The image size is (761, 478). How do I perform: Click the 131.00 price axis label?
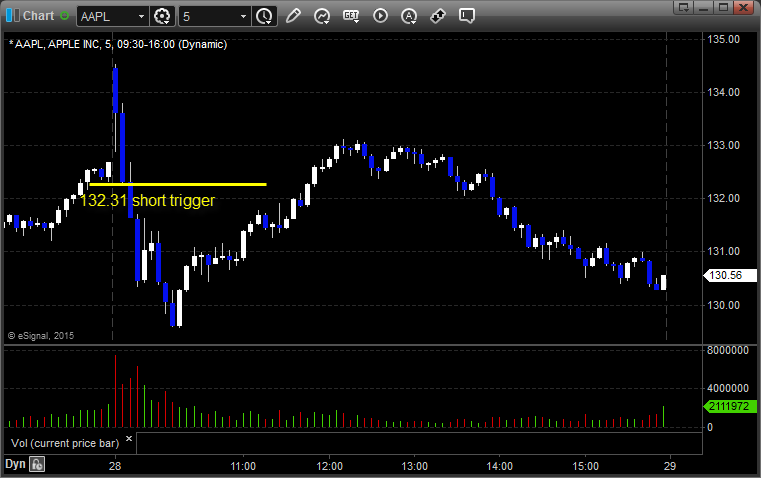coord(724,251)
